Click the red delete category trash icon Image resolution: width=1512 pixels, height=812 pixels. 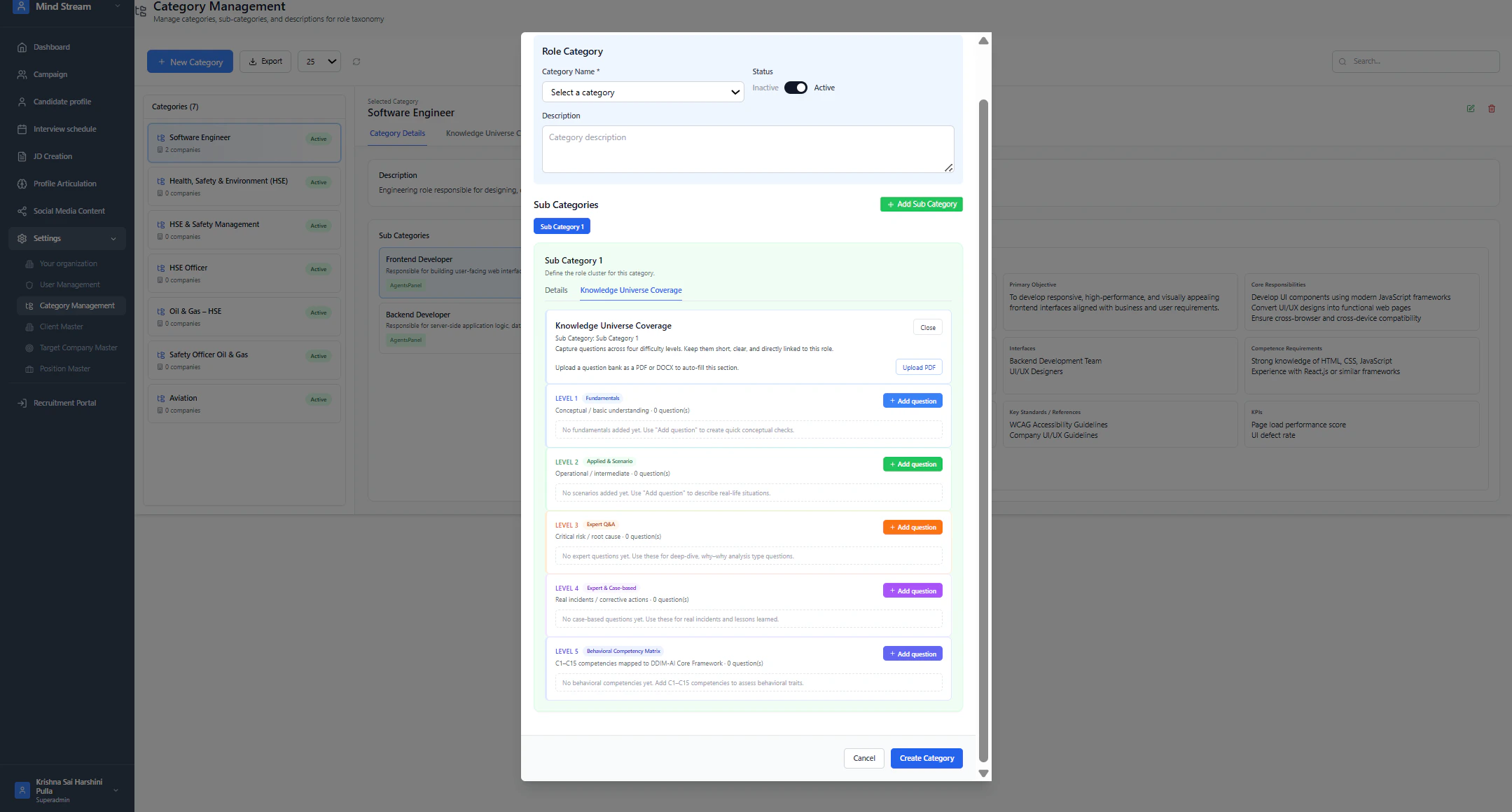tap(1492, 109)
